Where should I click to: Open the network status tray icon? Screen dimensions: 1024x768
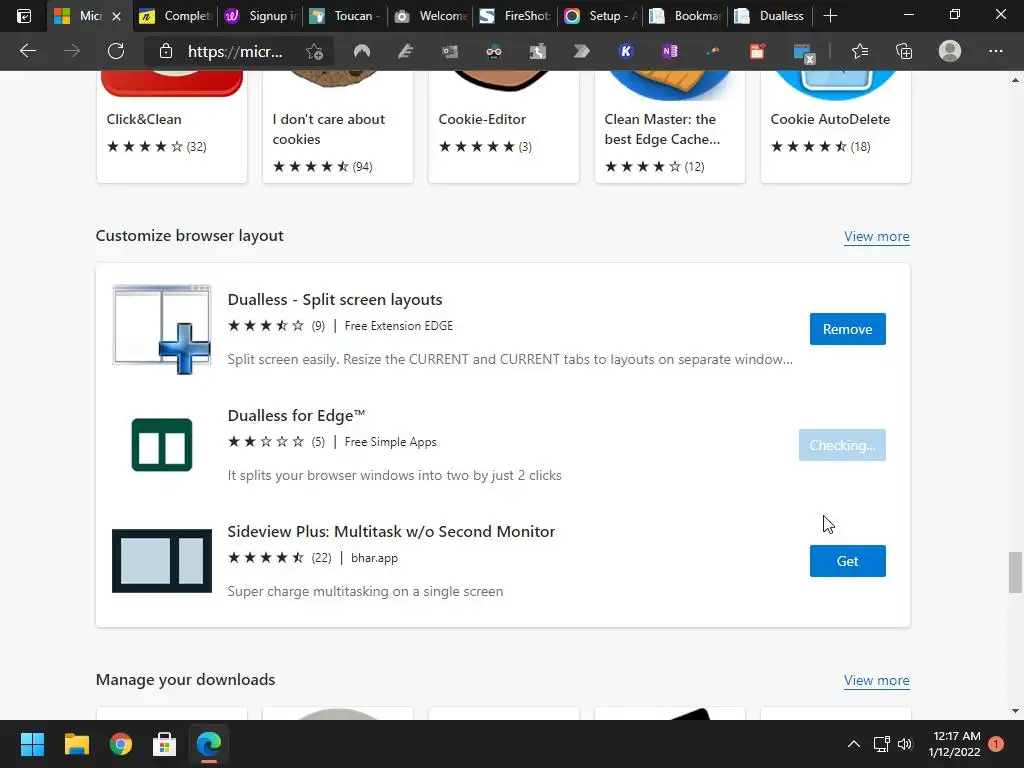click(882, 744)
